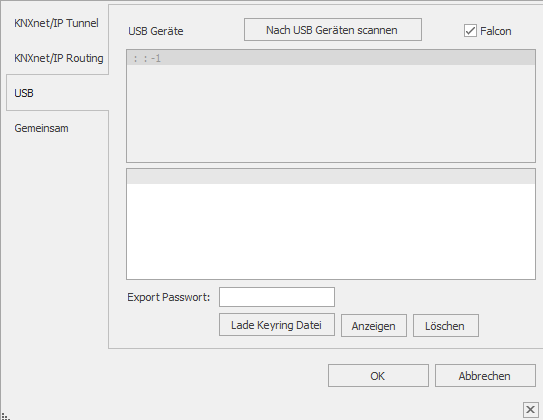The height and width of the screenshot is (420, 543).
Task: Click Nach USB Geräten scannen button
Action: tap(333, 30)
